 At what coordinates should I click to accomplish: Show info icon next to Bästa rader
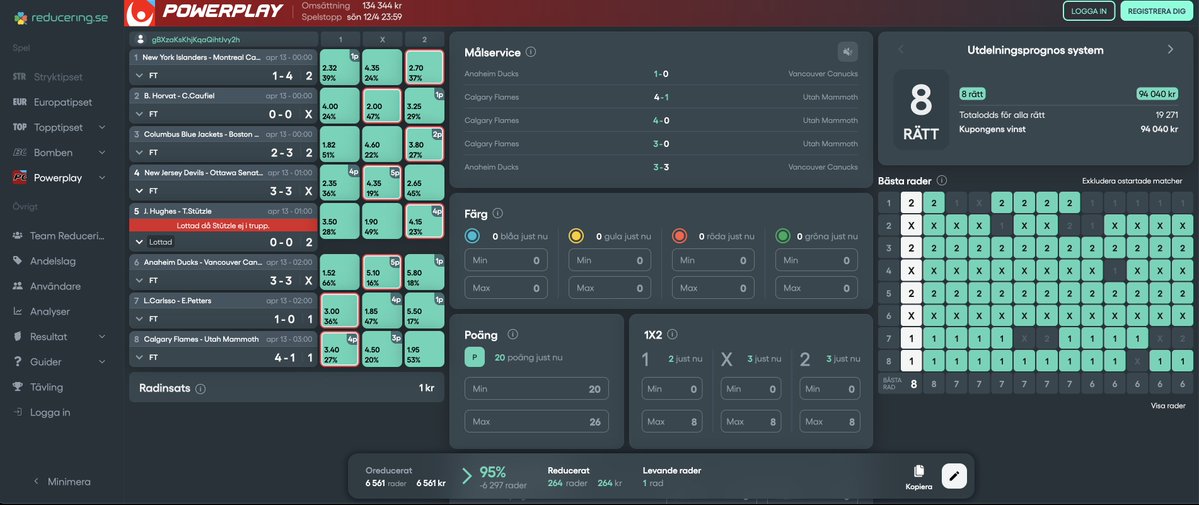[x=941, y=181]
